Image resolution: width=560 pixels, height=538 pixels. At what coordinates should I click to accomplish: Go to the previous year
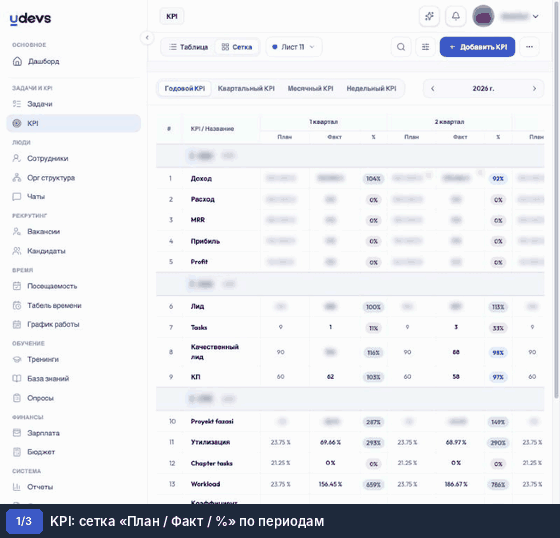432,88
